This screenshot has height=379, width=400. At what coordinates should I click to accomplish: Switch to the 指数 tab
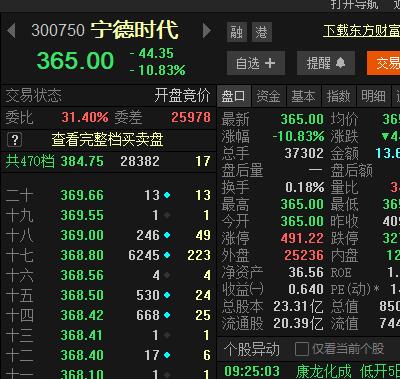click(338, 96)
